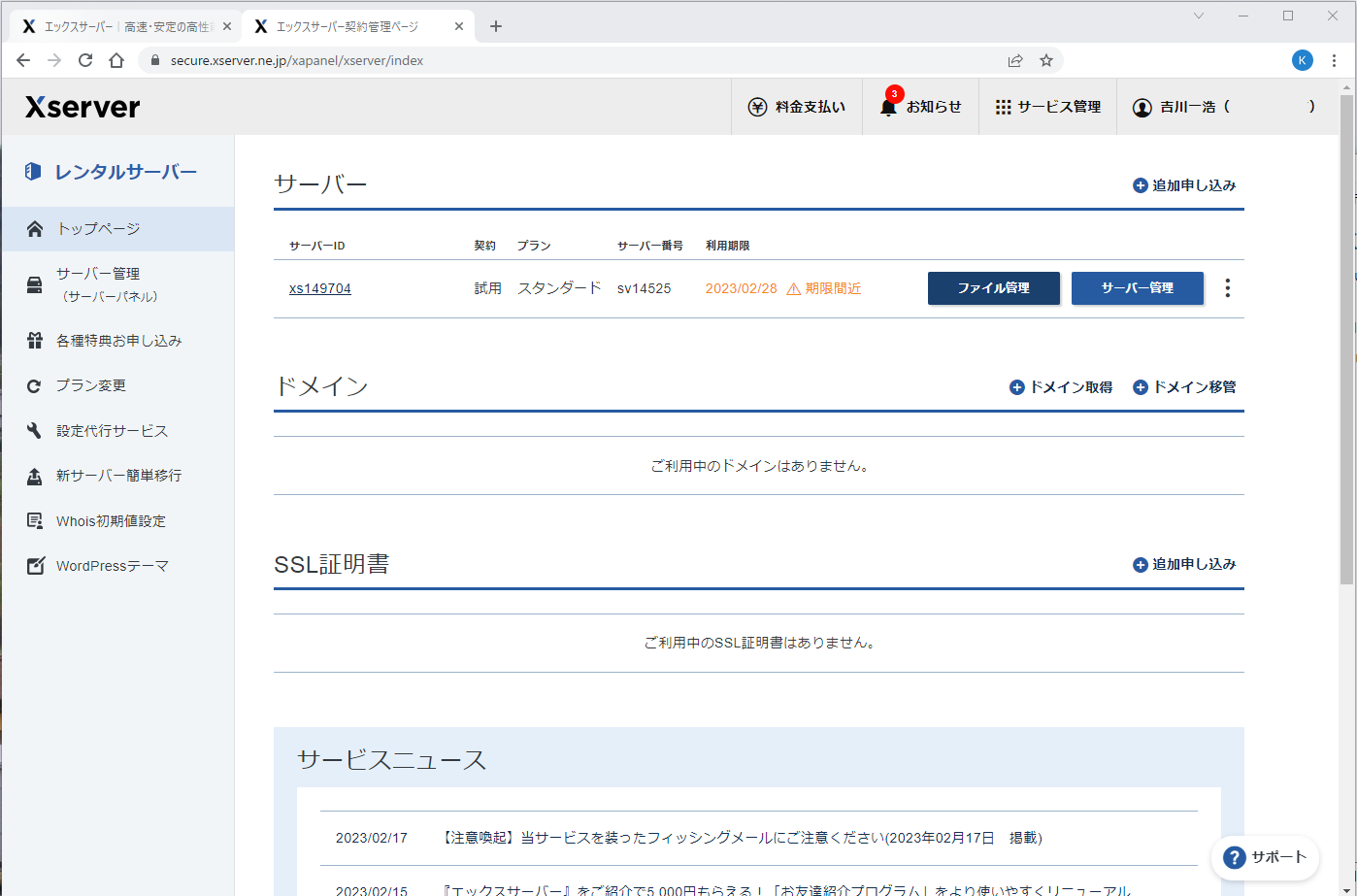Click the browser address bar URL

pyautogui.click(x=297, y=60)
